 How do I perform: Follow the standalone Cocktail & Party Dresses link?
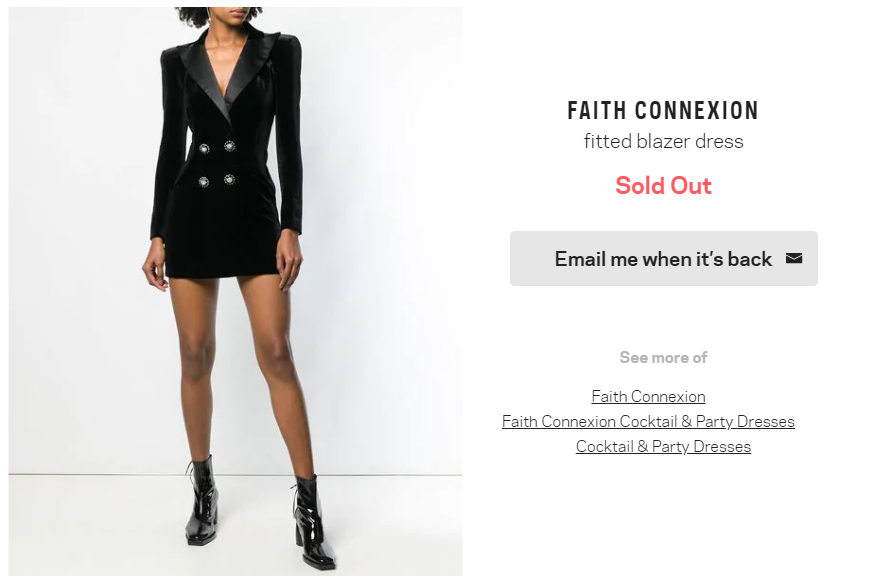[663, 447]
